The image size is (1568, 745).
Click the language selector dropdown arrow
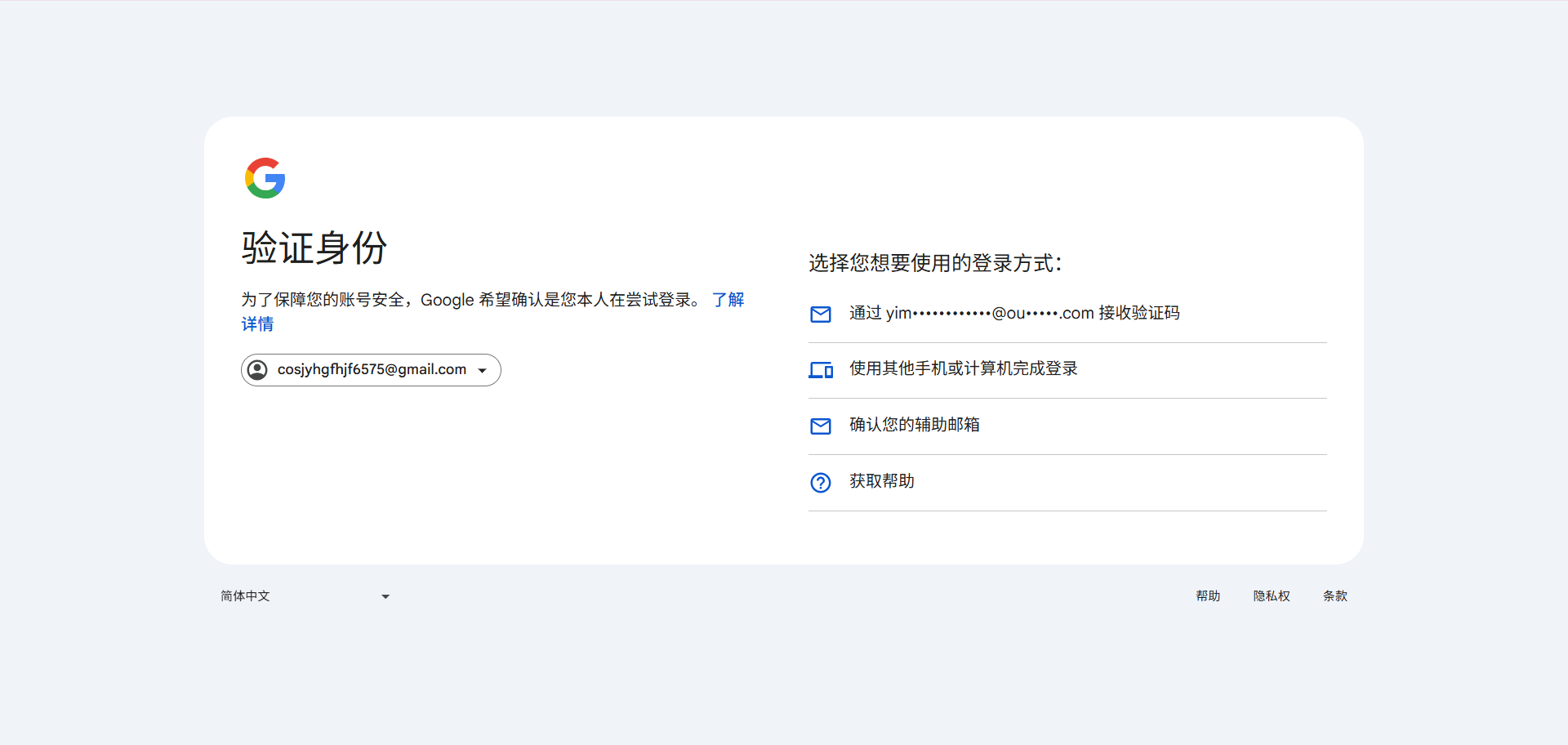click(385, 597)
